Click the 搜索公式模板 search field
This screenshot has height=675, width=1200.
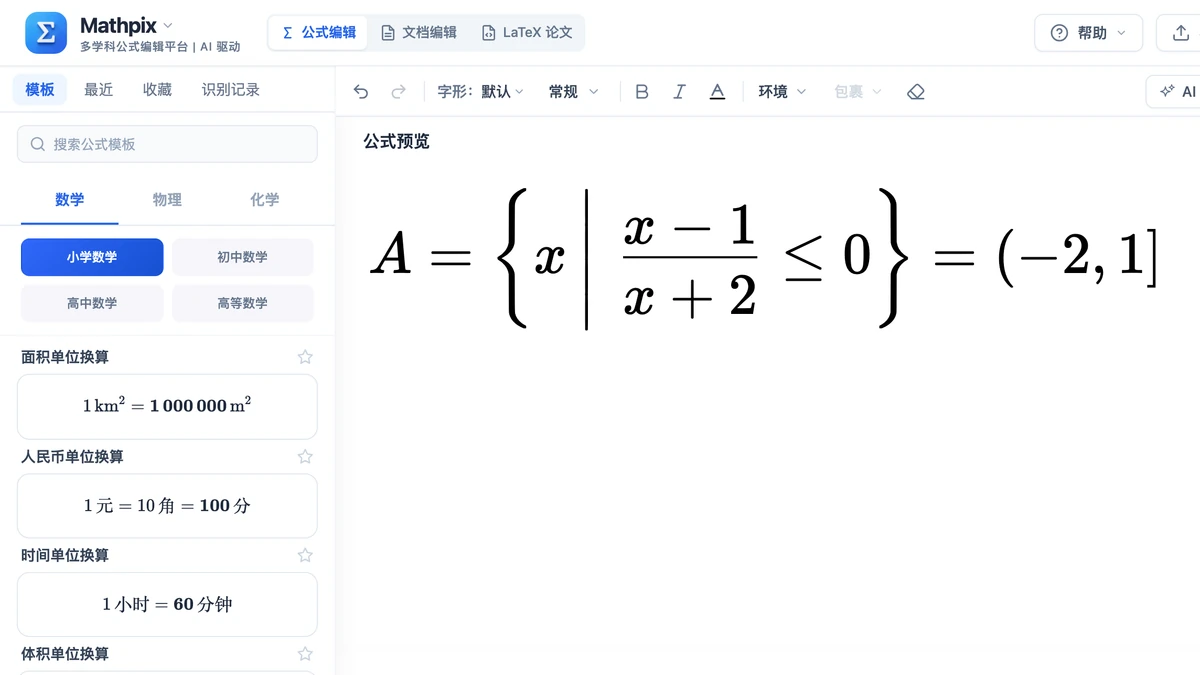point(167,144)
